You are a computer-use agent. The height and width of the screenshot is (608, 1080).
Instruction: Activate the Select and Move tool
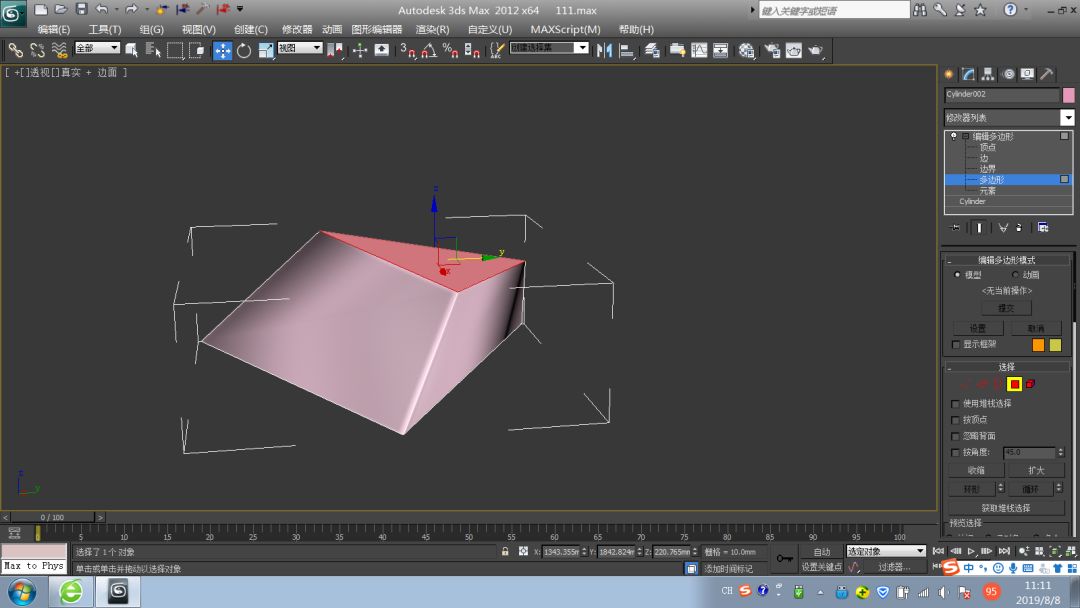[222, 50]
